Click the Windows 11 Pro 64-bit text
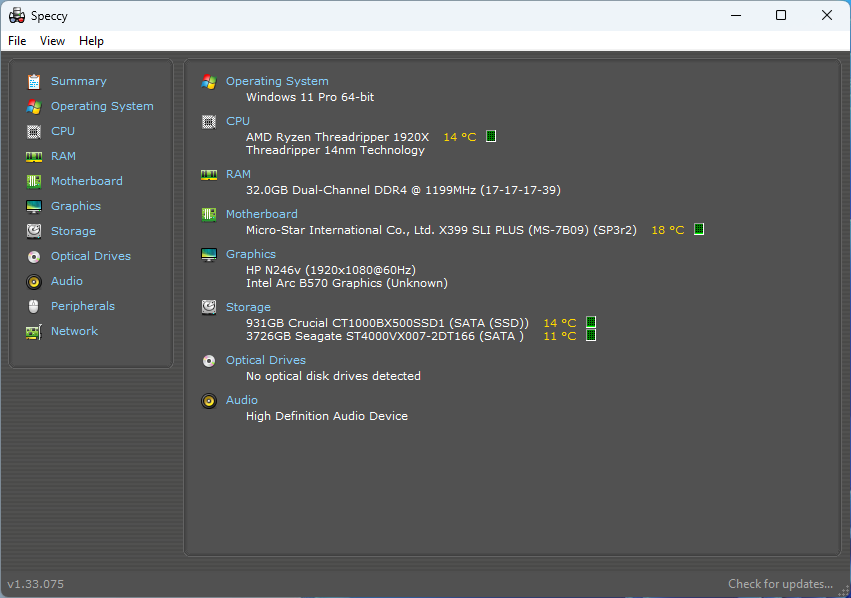Image resolution: width=851 pixels, height=598 pixels. (310, 97)
